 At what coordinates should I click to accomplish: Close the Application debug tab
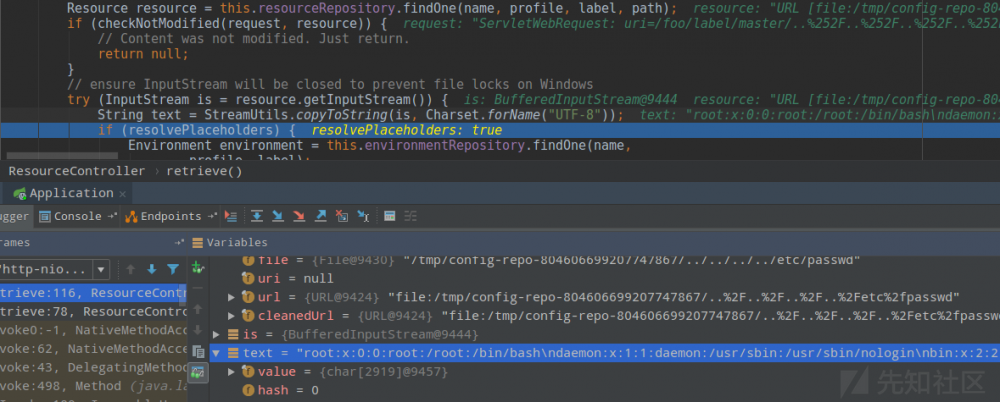pyautogui.click(x=122, y=193)
